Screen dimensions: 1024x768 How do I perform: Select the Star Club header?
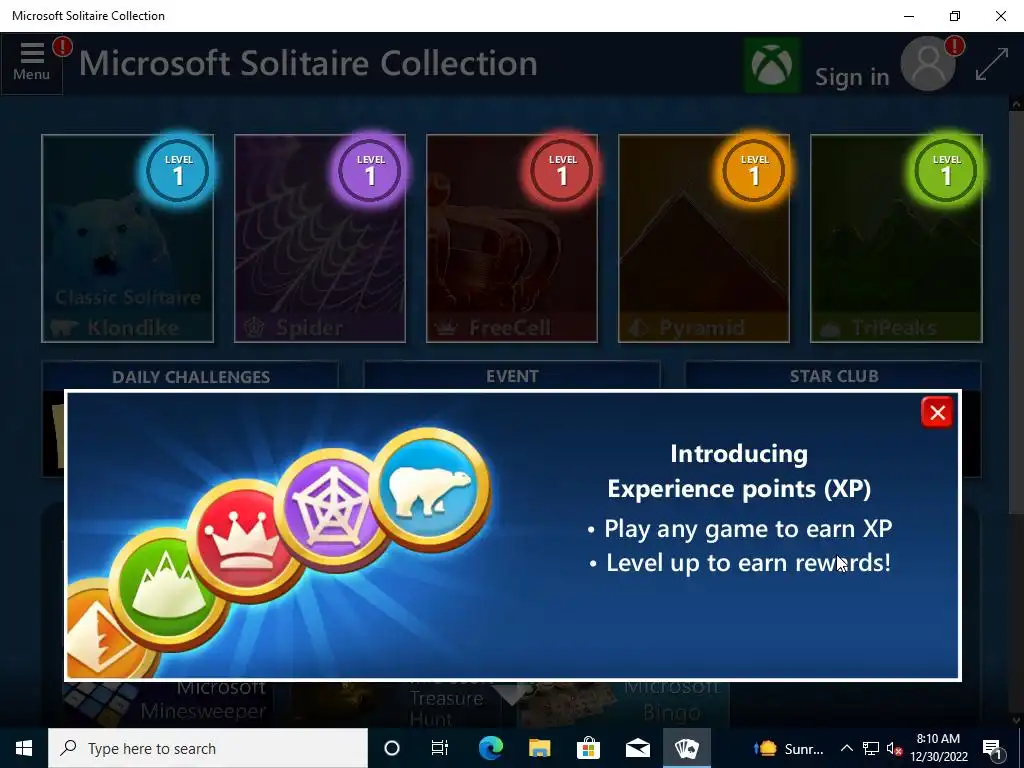(833, 376)
